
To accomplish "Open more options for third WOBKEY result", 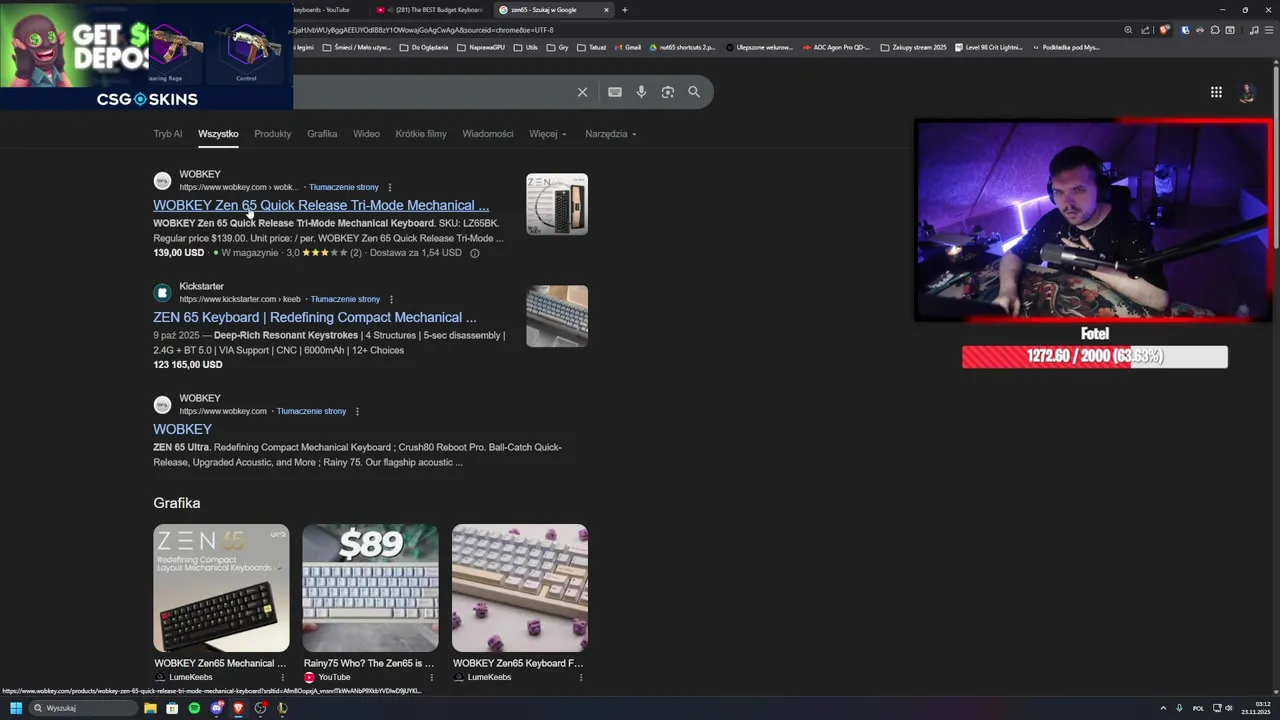I will (357, 411).
